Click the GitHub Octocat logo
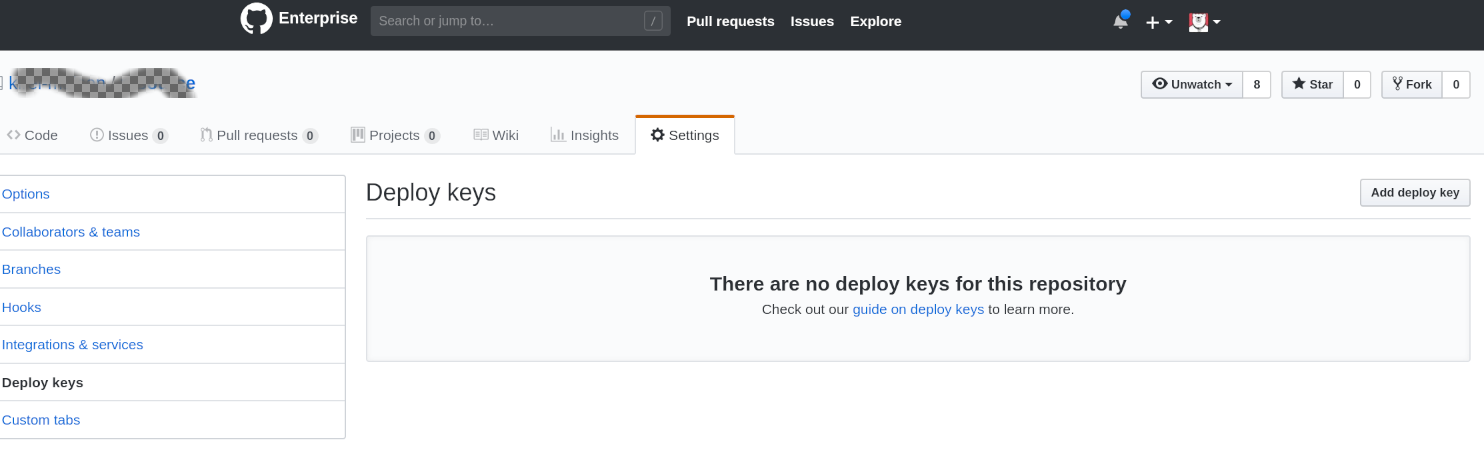The width and height of the screenshot is (1484, 451). tap(256, 19)
